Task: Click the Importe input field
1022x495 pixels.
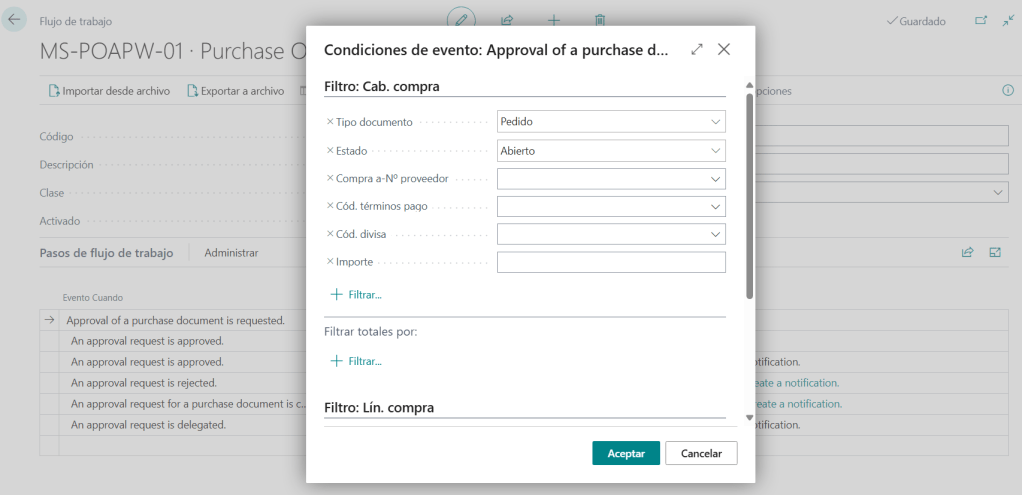Action: tap(610, 262)
